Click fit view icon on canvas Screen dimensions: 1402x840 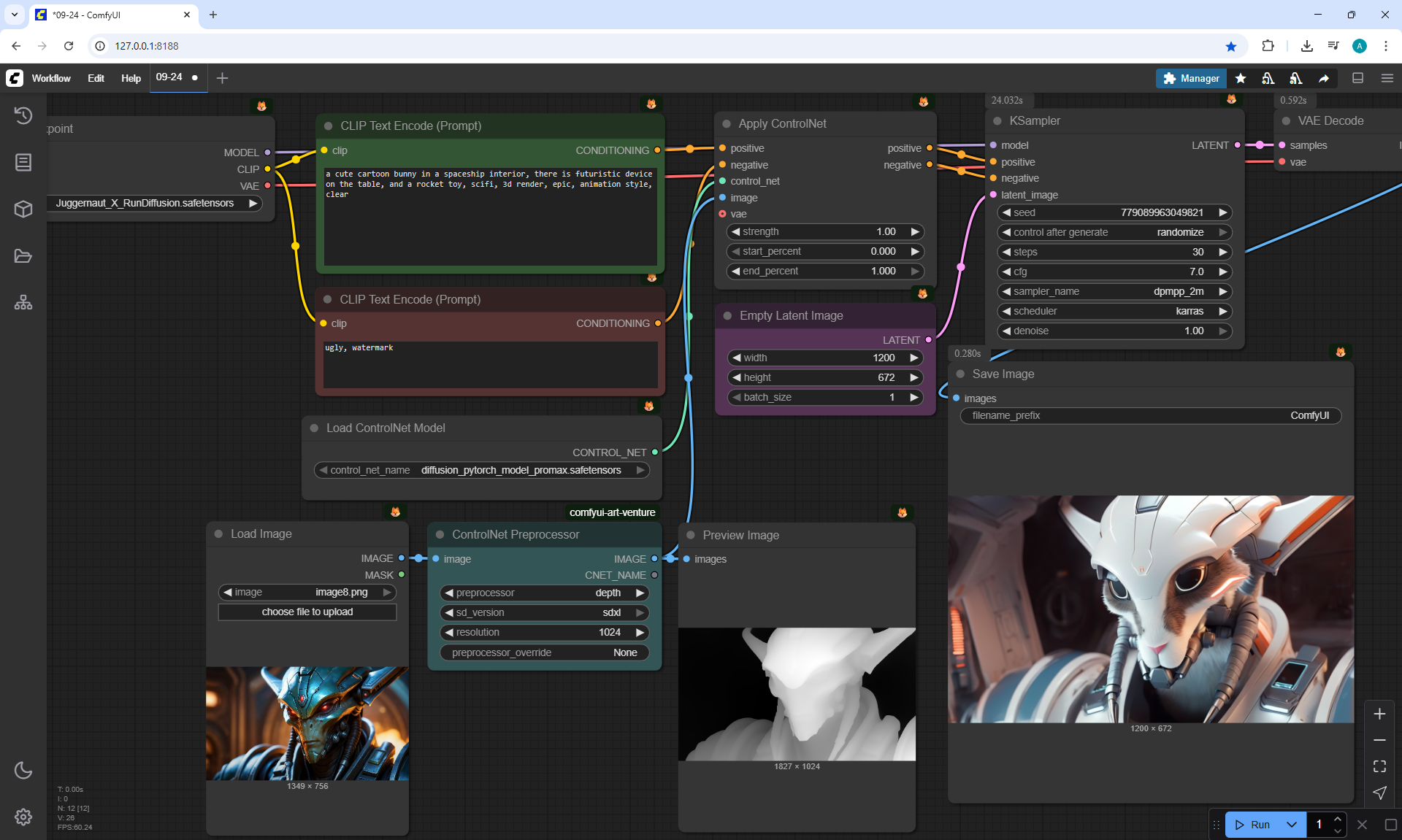pyautogui.click(x=1379, y=766)
